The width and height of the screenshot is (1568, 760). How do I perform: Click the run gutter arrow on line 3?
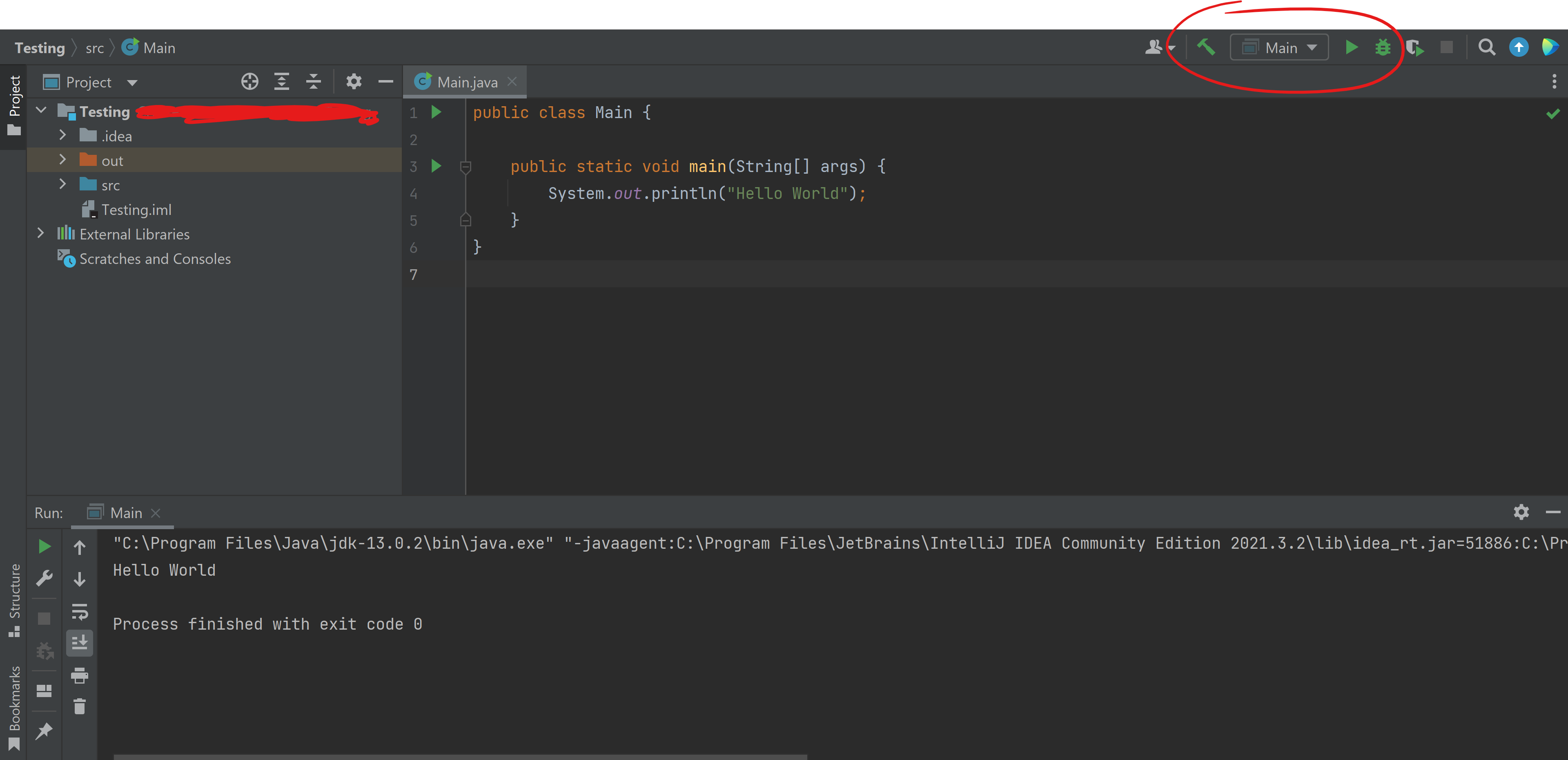point(436,165)
